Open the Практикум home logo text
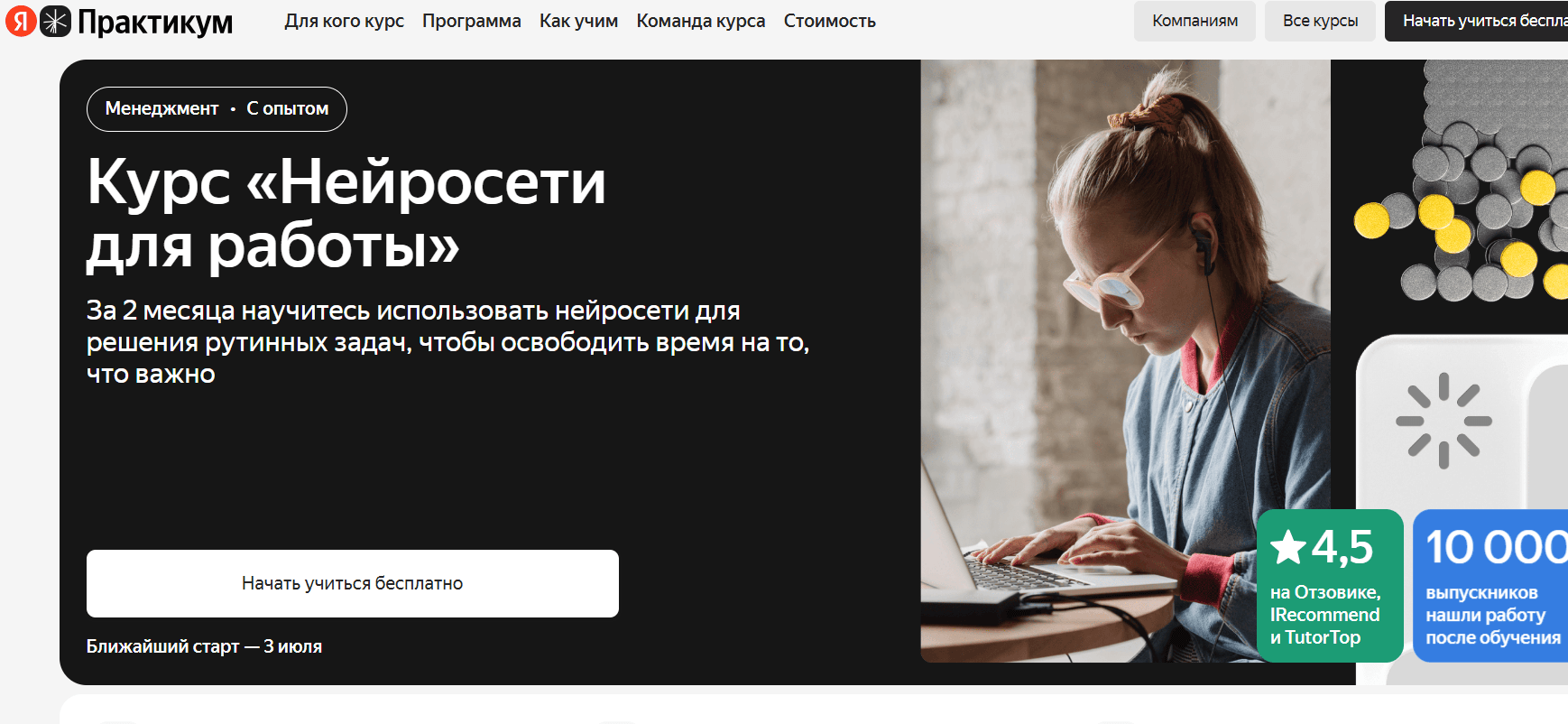Viewport: 1568px width, 724px height. pyautogui.click(x=155, y=22)
